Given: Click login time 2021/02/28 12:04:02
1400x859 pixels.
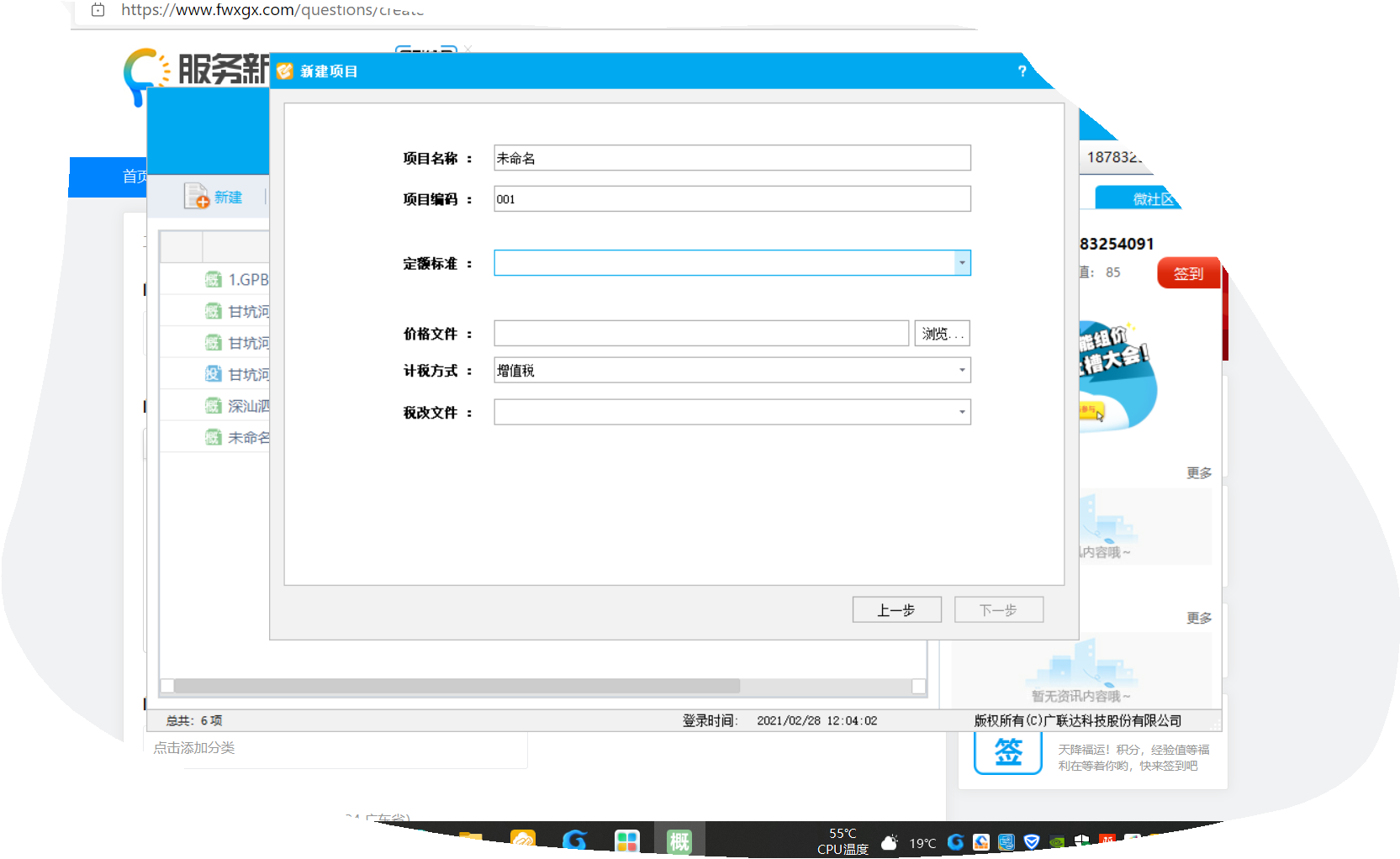Looking at the screenshot, I should coord(816,721).
